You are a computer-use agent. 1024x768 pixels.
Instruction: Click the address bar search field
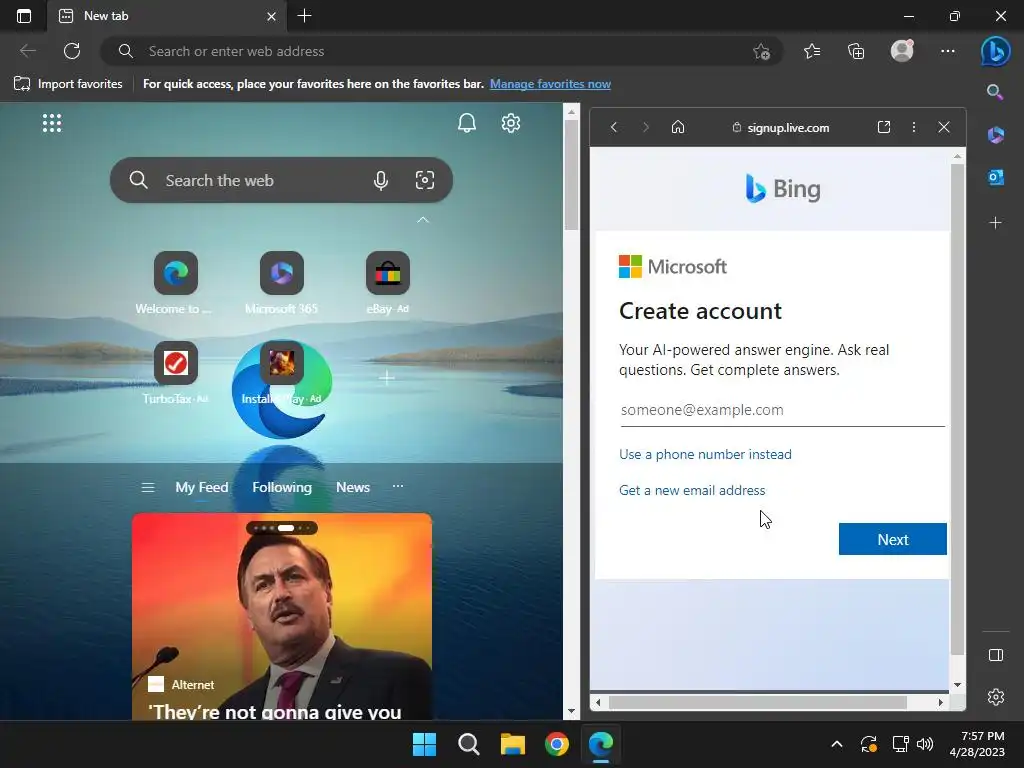[431, 51]
